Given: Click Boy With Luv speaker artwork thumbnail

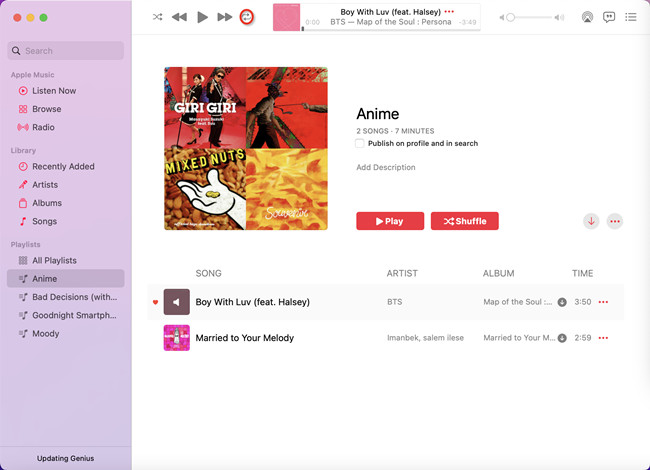Looking at the screenshot, I should click(x=177, y=302).
